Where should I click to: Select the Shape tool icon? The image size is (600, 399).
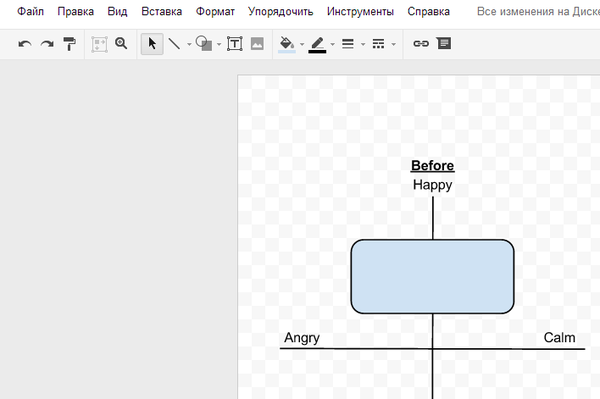click(x=204, y=43)
